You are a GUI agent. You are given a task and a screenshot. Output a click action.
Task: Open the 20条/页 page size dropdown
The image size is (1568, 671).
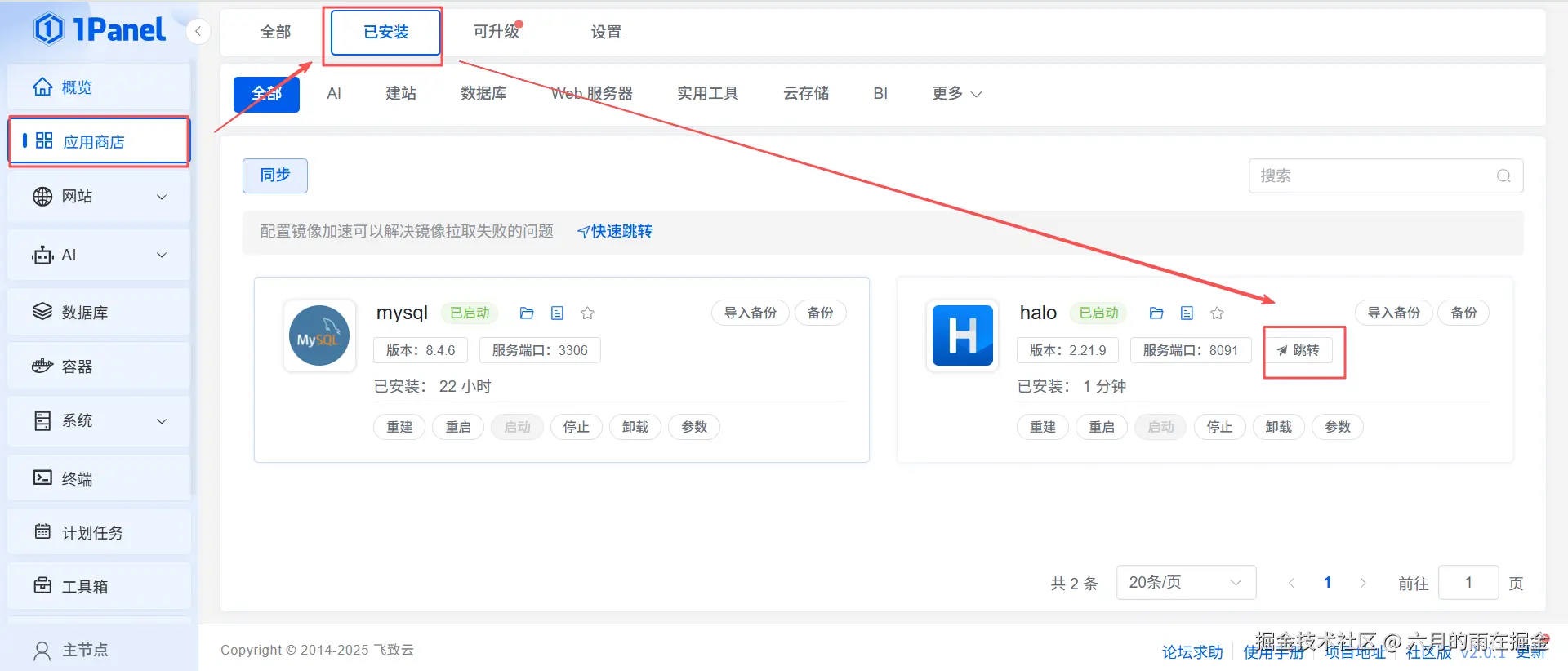point(1186,583)
